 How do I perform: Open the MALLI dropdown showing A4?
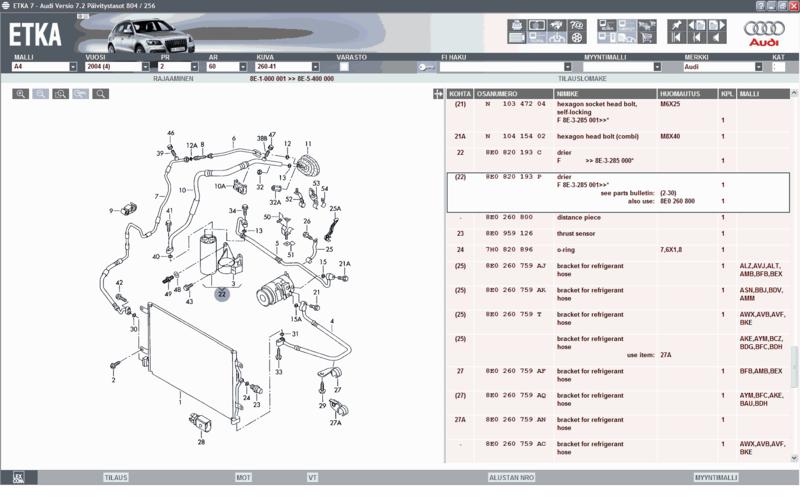tap(73, 67)
